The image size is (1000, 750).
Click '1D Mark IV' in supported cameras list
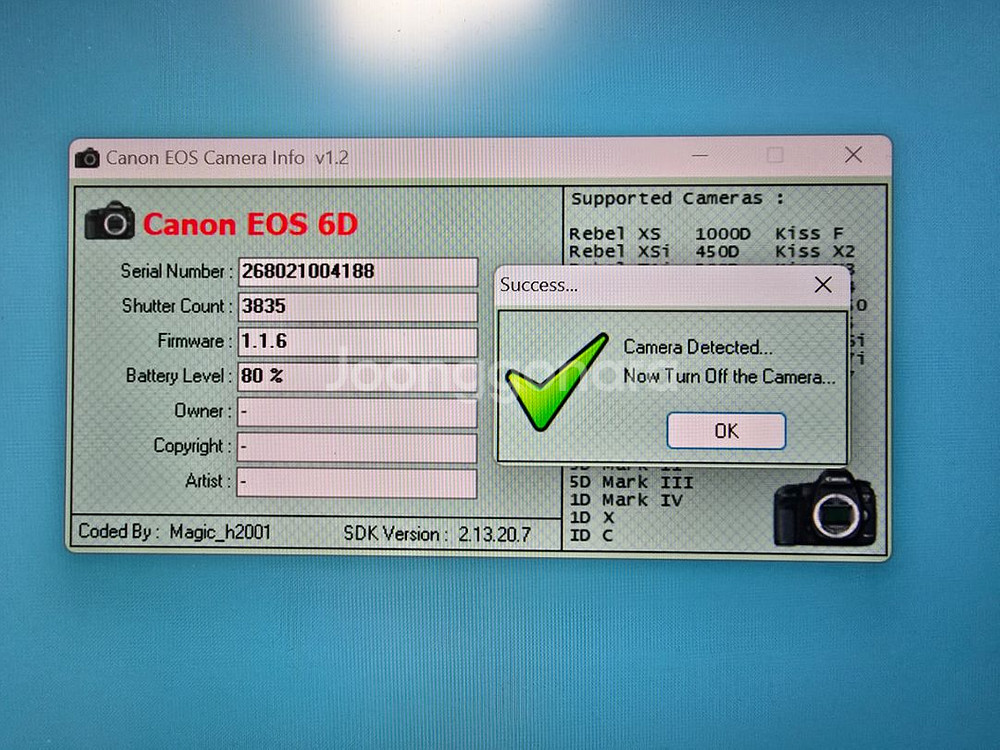click(626, 500)
